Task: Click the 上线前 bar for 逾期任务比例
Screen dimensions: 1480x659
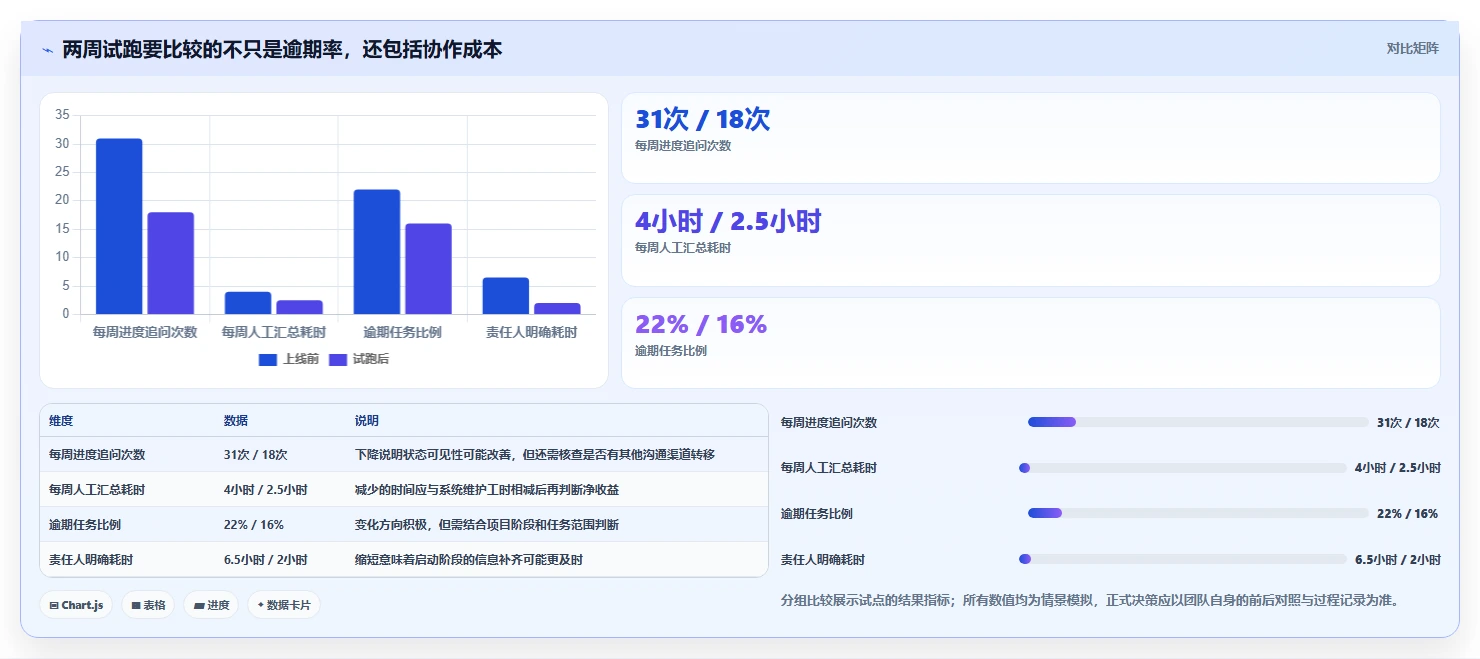Action: [x=377, y=252]
